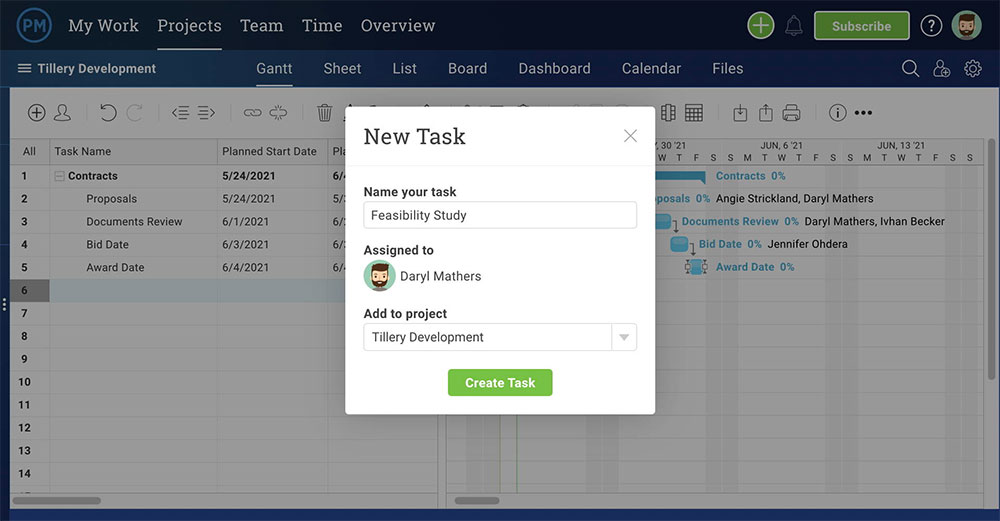Open the more options ellipsis

[863, 113]
